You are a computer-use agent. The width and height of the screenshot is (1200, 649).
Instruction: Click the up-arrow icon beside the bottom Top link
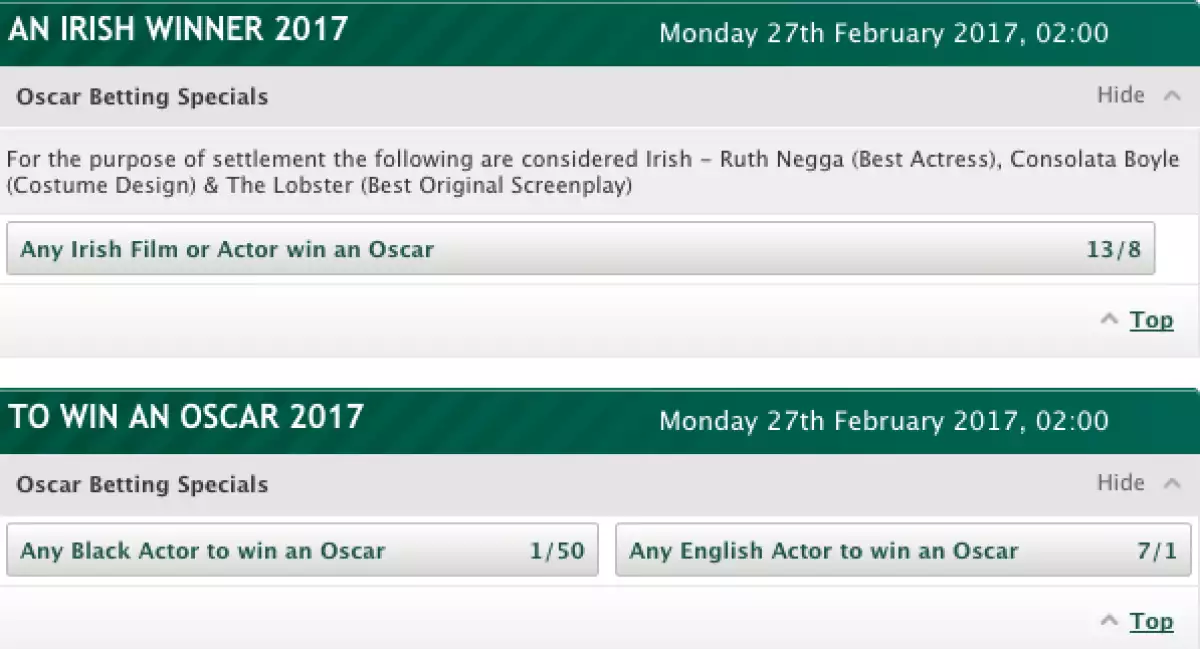(x=1108, y=621)
